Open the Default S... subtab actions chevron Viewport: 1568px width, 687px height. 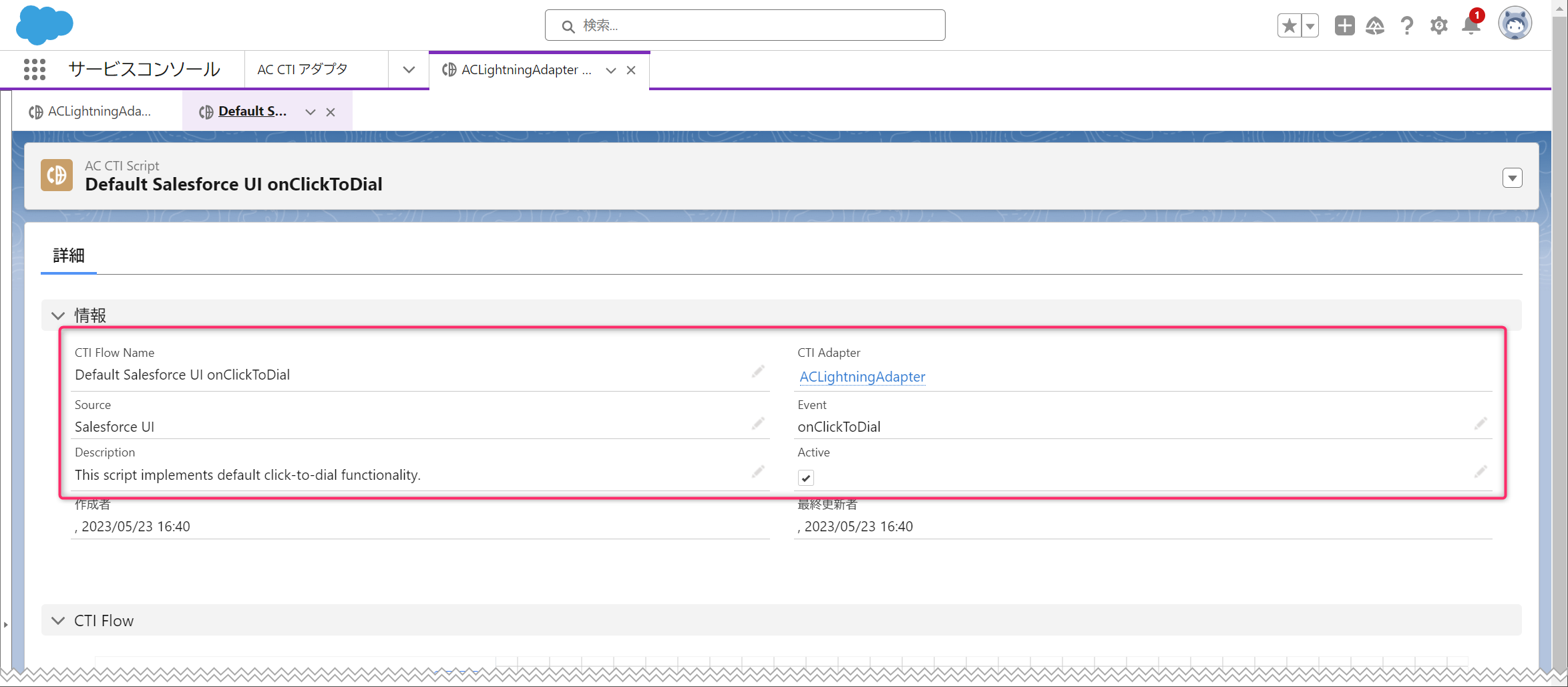310,112
